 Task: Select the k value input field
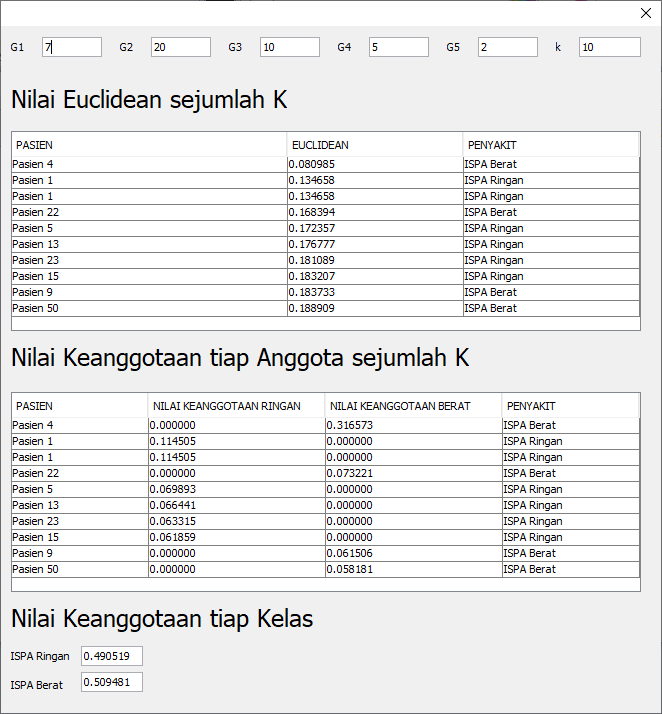tap(609, 47)
